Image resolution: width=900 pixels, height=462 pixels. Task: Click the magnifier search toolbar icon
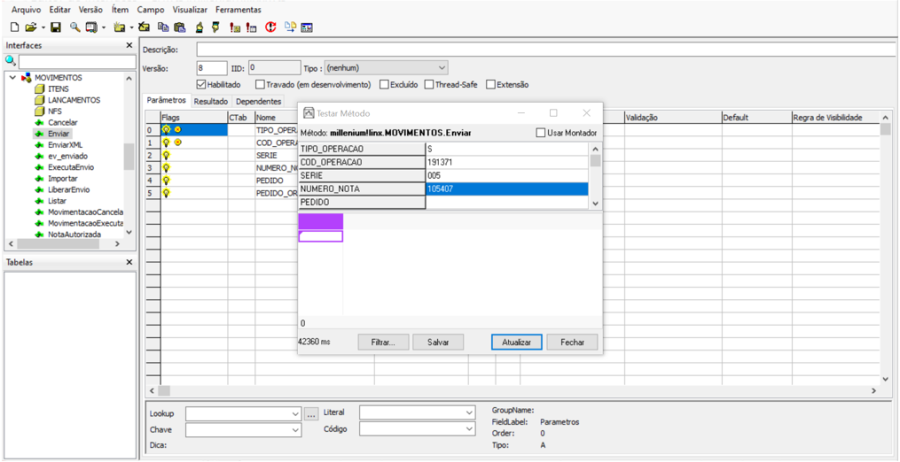point(75,27)
